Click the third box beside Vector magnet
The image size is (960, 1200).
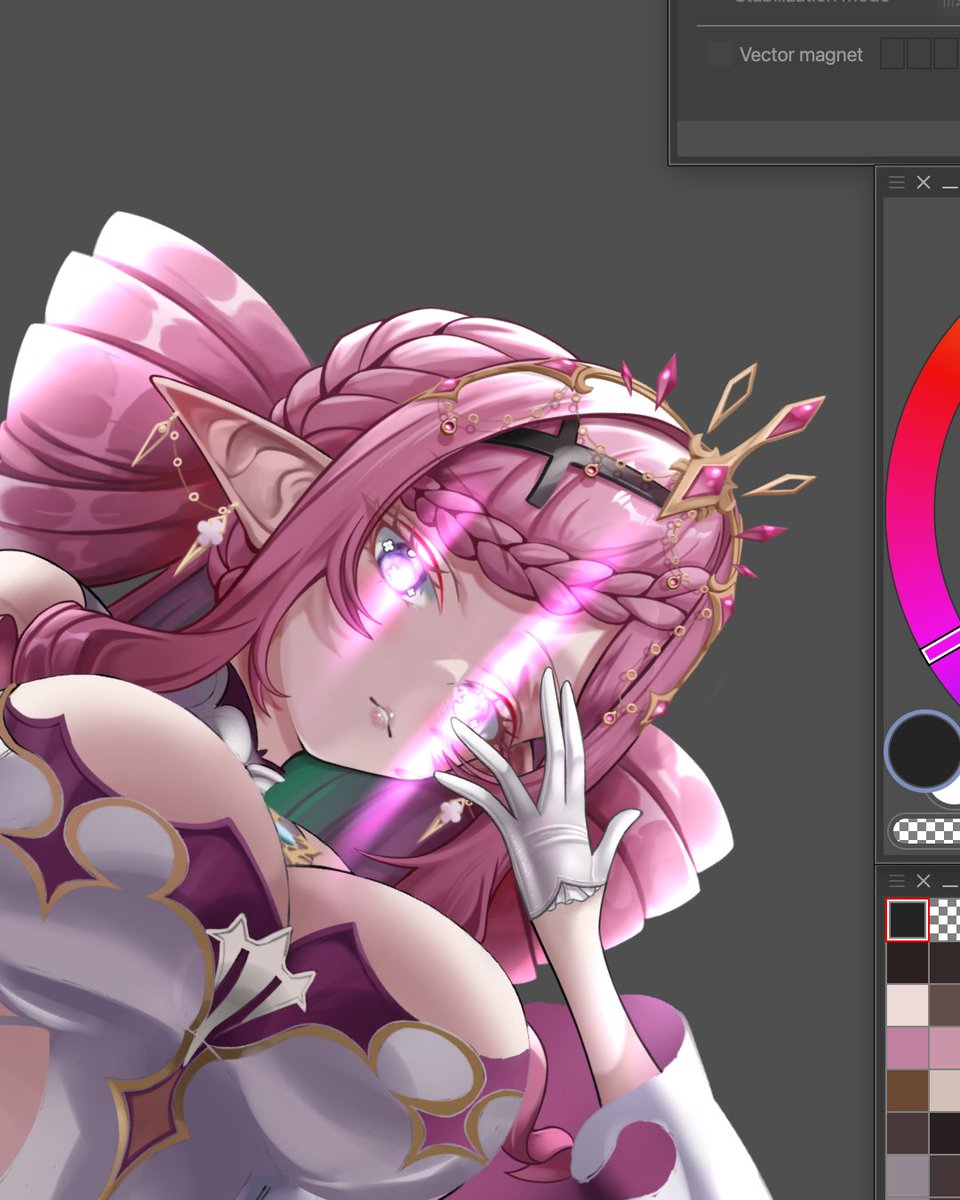944,52
